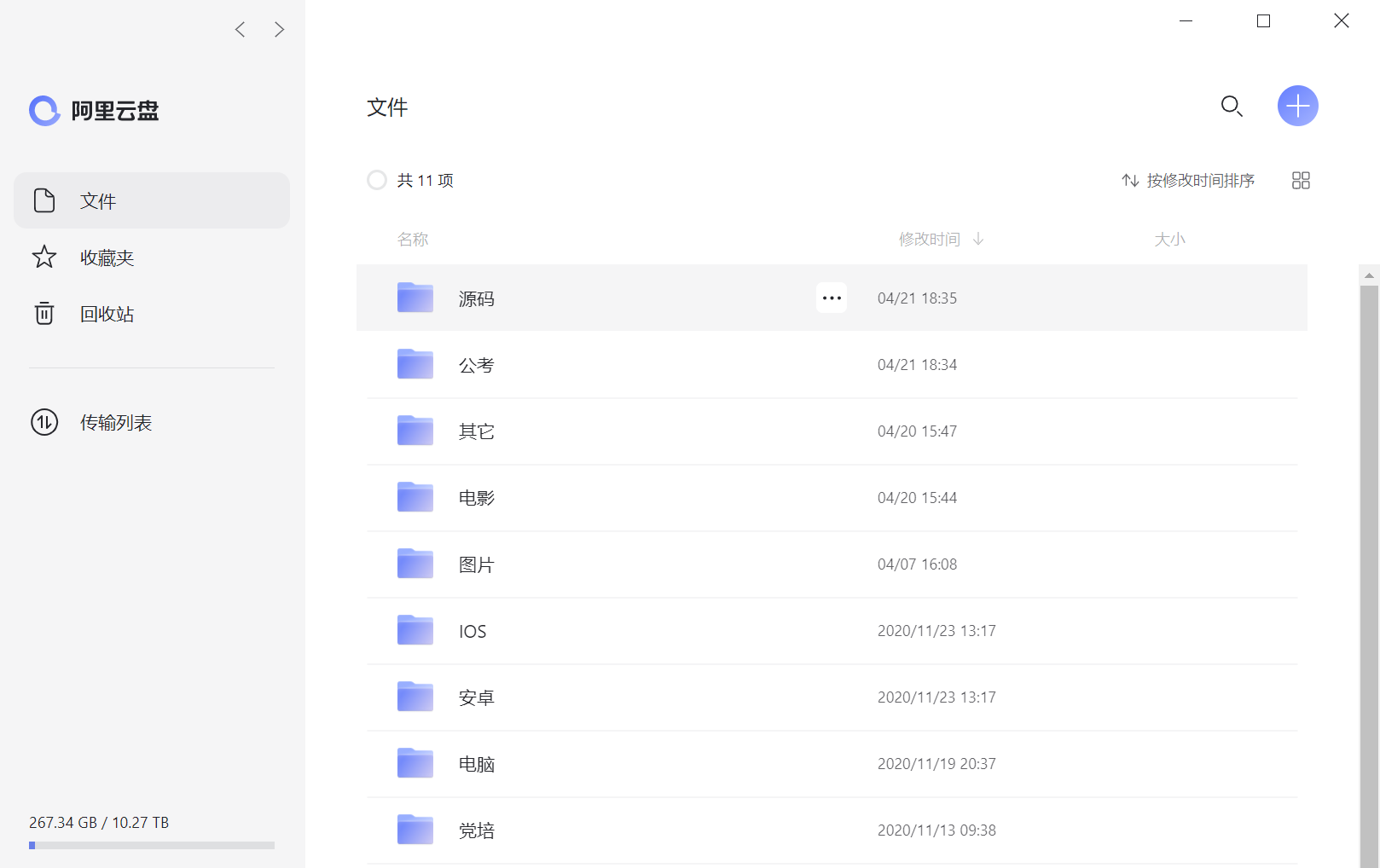Screen dimensions: 1380x868
Task: Click the 名称 column header
Action: click(413, 240)
